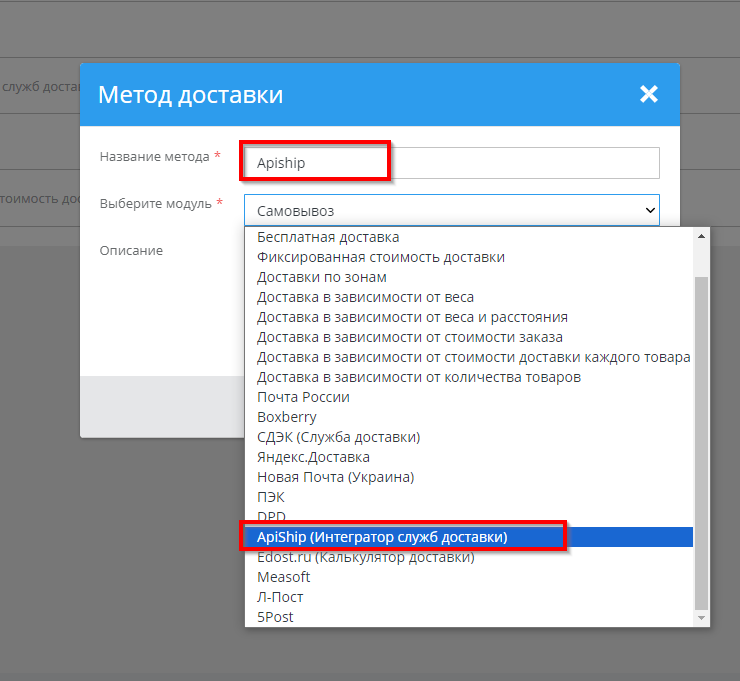Click the Название метода input field
This screenshot has height=681, width=740.
point(450,163)
